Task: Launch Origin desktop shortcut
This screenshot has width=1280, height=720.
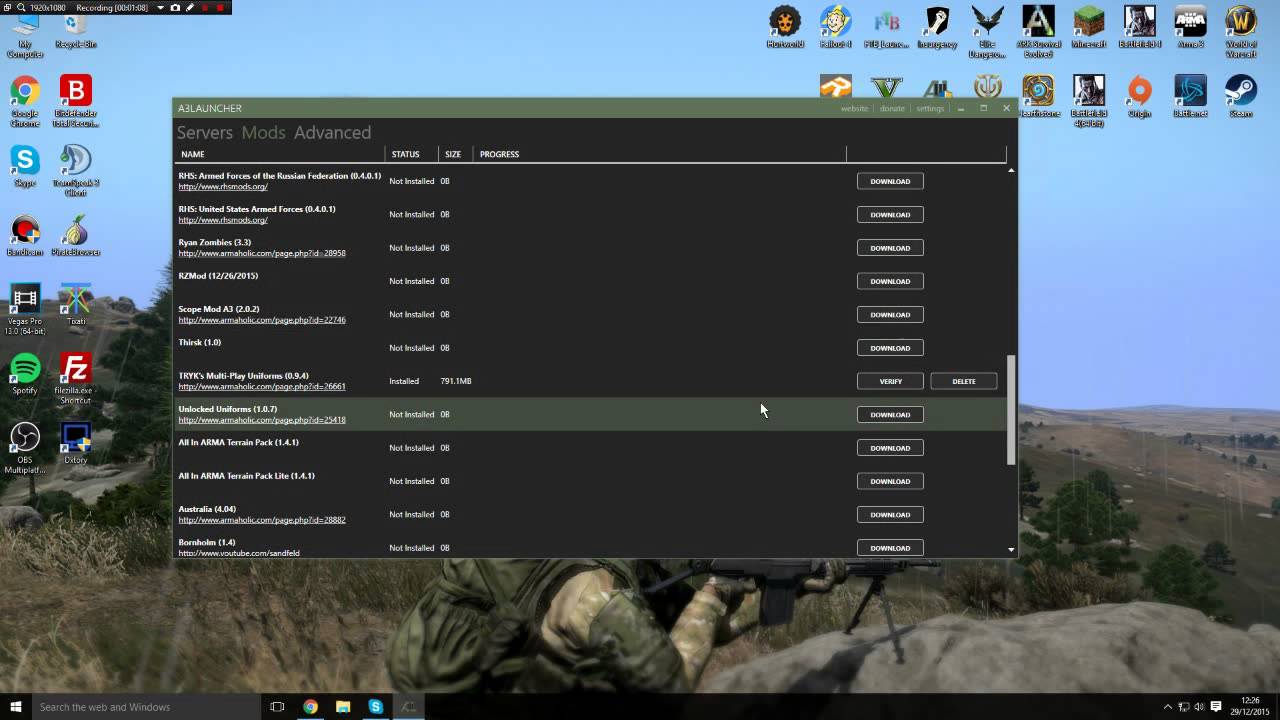Action: (1140, 97)
